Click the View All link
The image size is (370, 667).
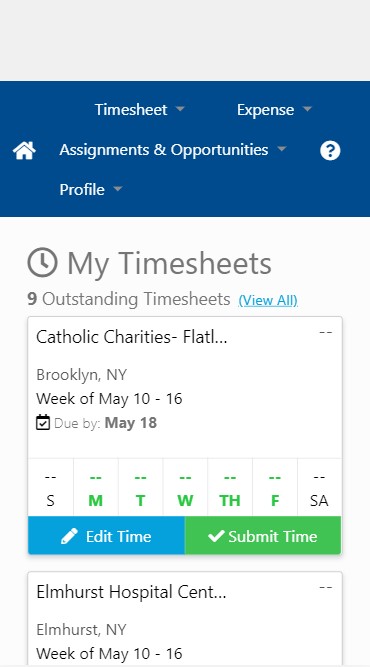[268, 300]
